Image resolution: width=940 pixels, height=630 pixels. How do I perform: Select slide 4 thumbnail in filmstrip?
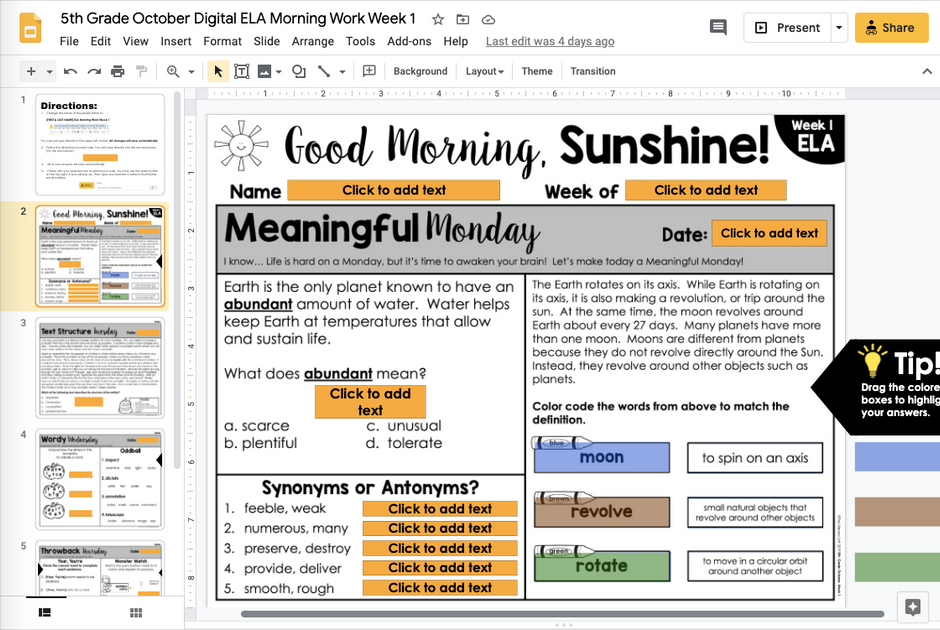(x=99, y=474)
